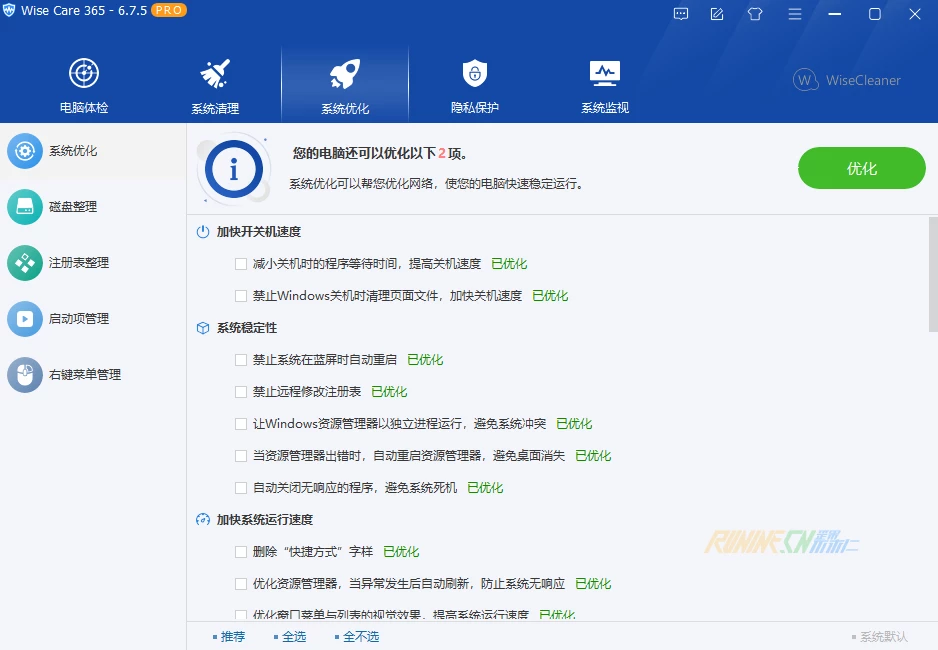The height and width of the screenshot is (650, 938).
Task: Choose 启动项管理 in the sidebar
Action: (79, 319)
